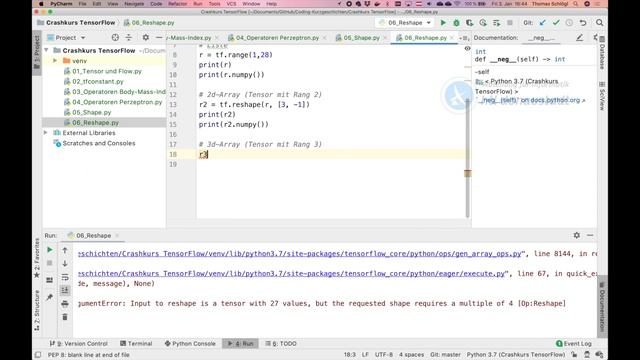
Task: Open the Terminal tool window tab
Action: (136, 344)
